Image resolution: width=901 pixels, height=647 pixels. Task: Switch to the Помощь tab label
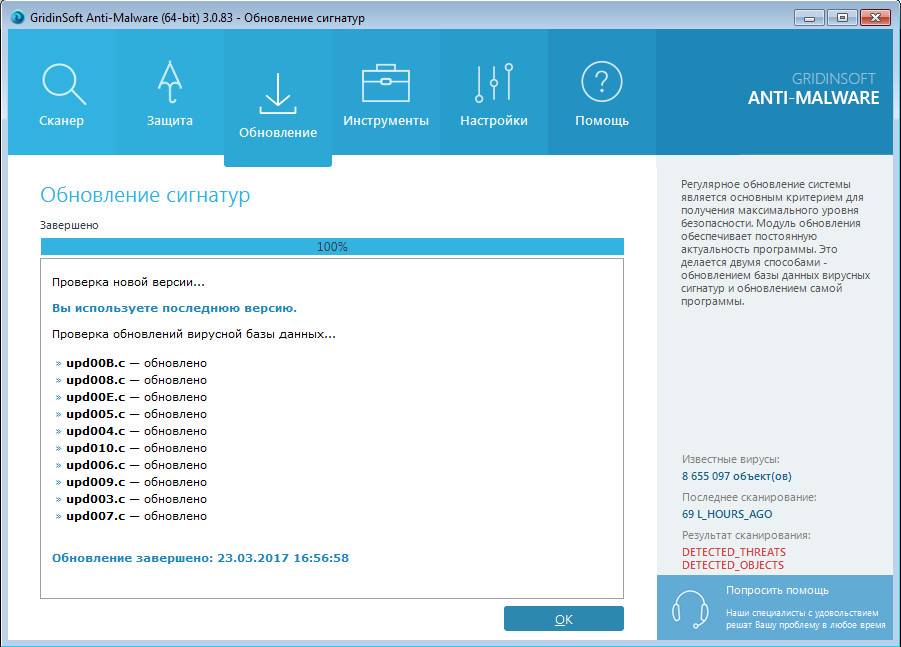602,121
